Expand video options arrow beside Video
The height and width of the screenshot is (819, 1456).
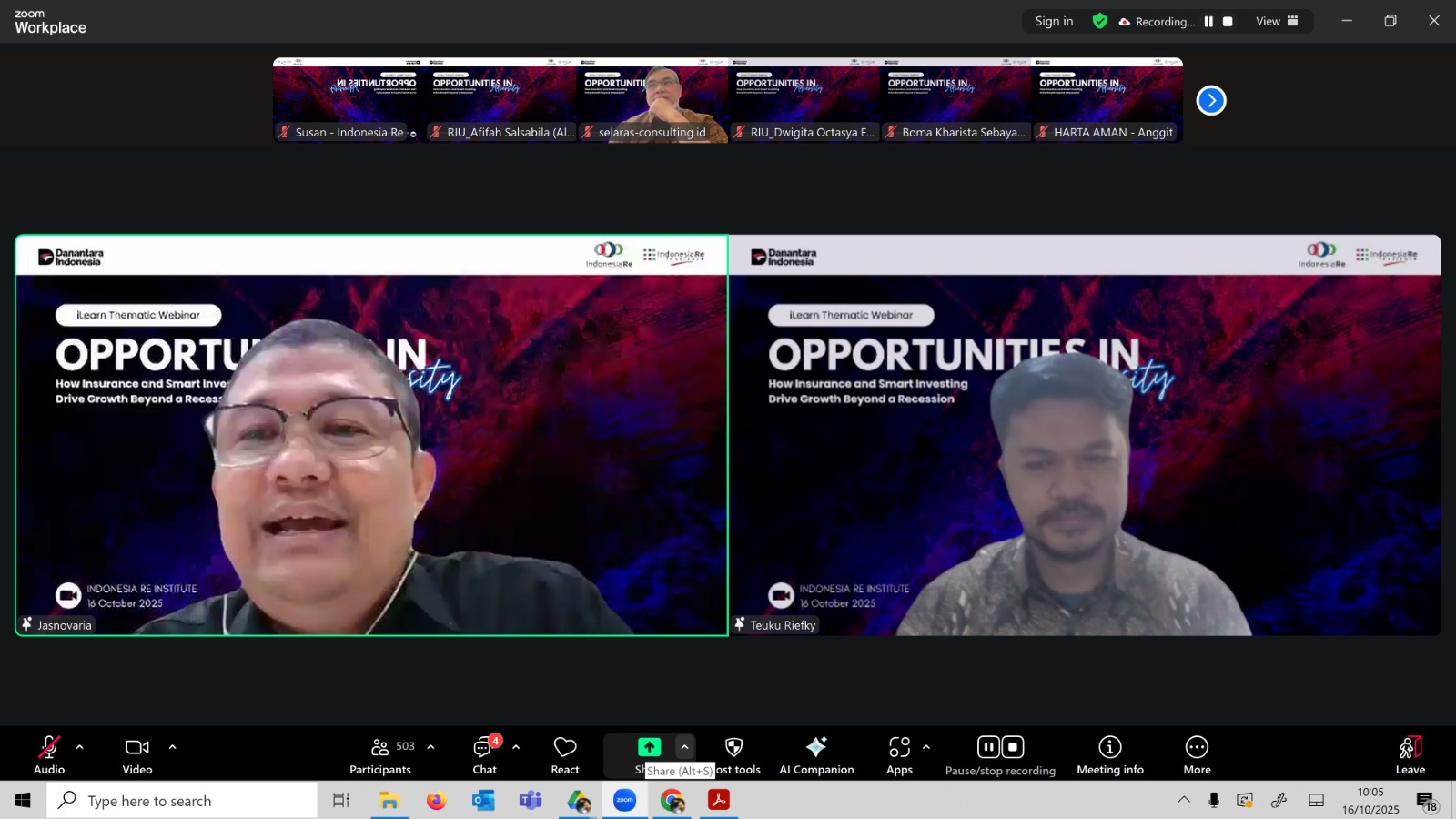pos(172,747)
